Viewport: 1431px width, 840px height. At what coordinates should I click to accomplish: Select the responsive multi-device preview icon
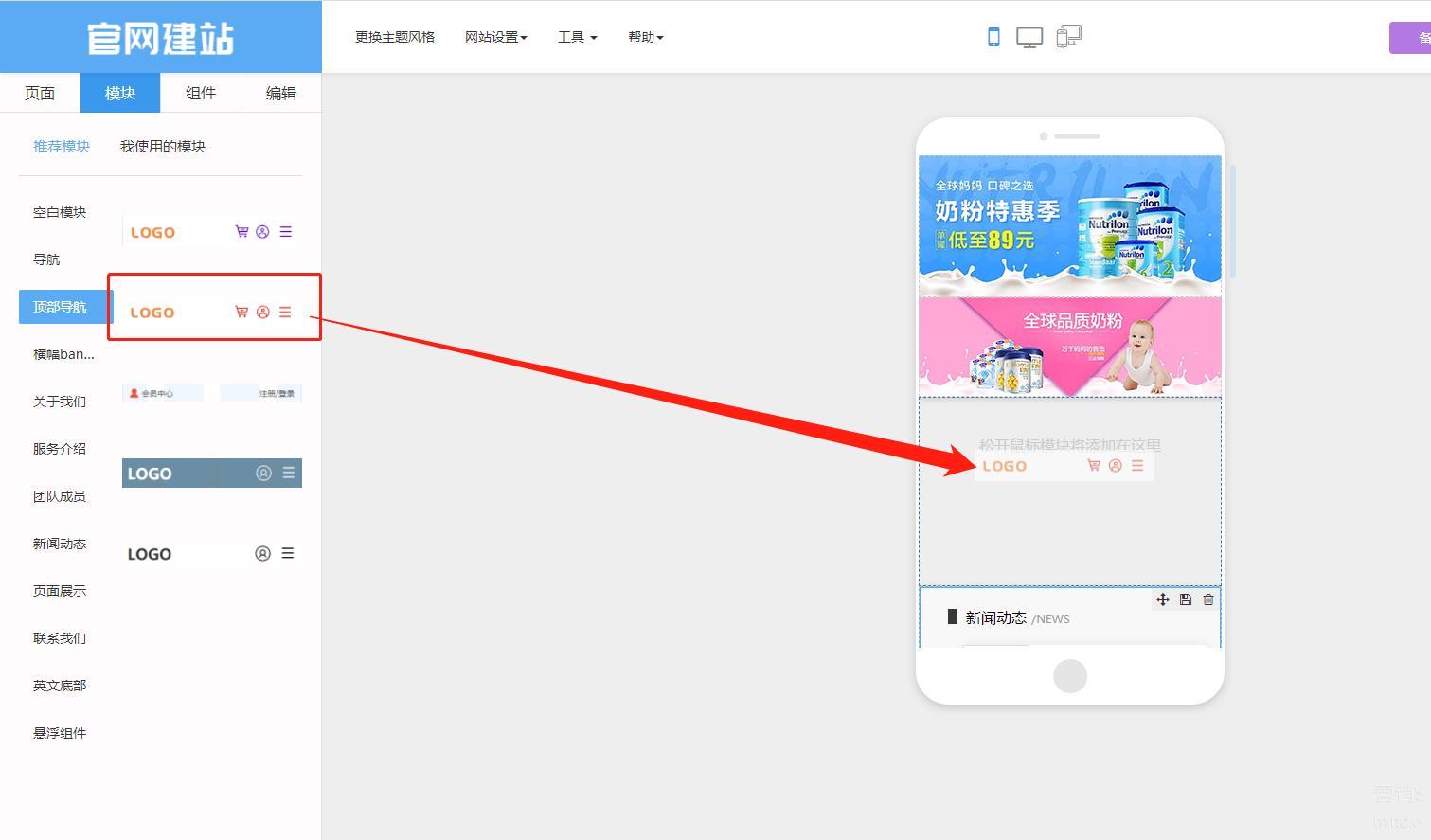pos(1068,37)
